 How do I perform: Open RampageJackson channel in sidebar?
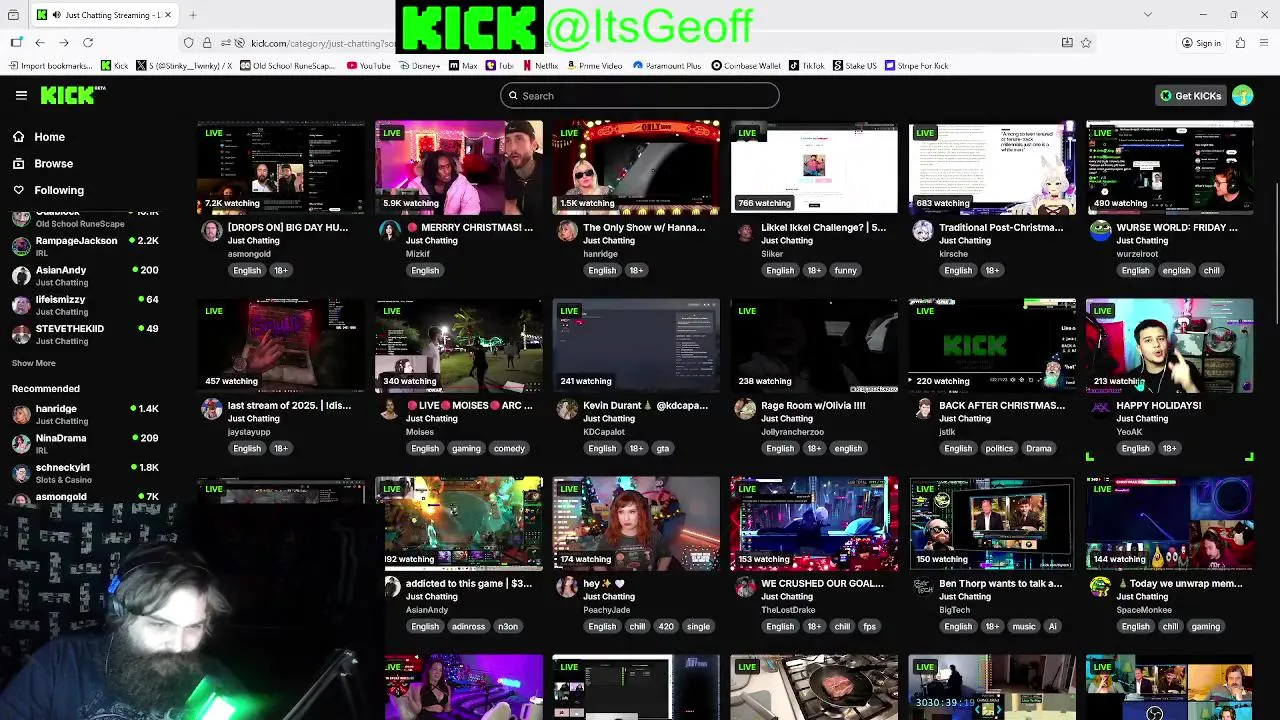point(85,247)
